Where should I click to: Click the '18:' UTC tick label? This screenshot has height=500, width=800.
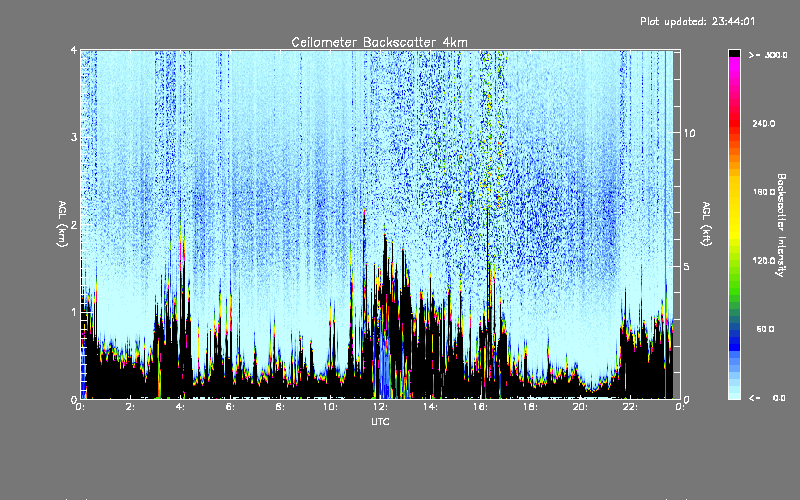coord(530,407)
